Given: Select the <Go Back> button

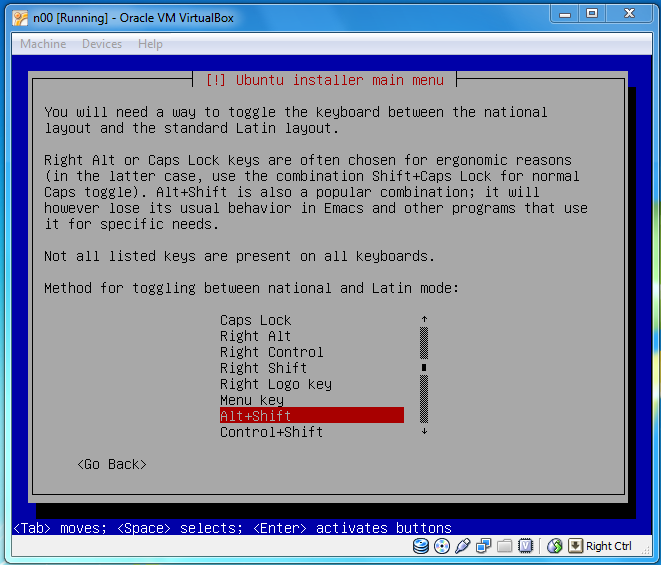Looking at the screenshot, I should (112, 464).
